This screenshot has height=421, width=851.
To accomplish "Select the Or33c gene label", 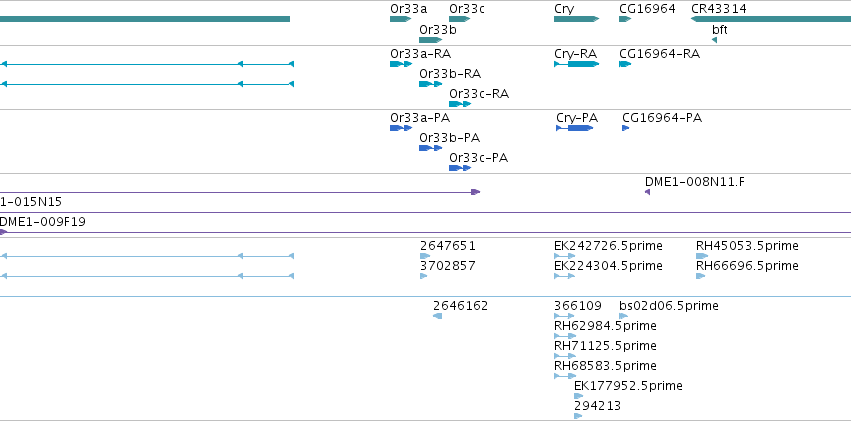I will 467,9.
